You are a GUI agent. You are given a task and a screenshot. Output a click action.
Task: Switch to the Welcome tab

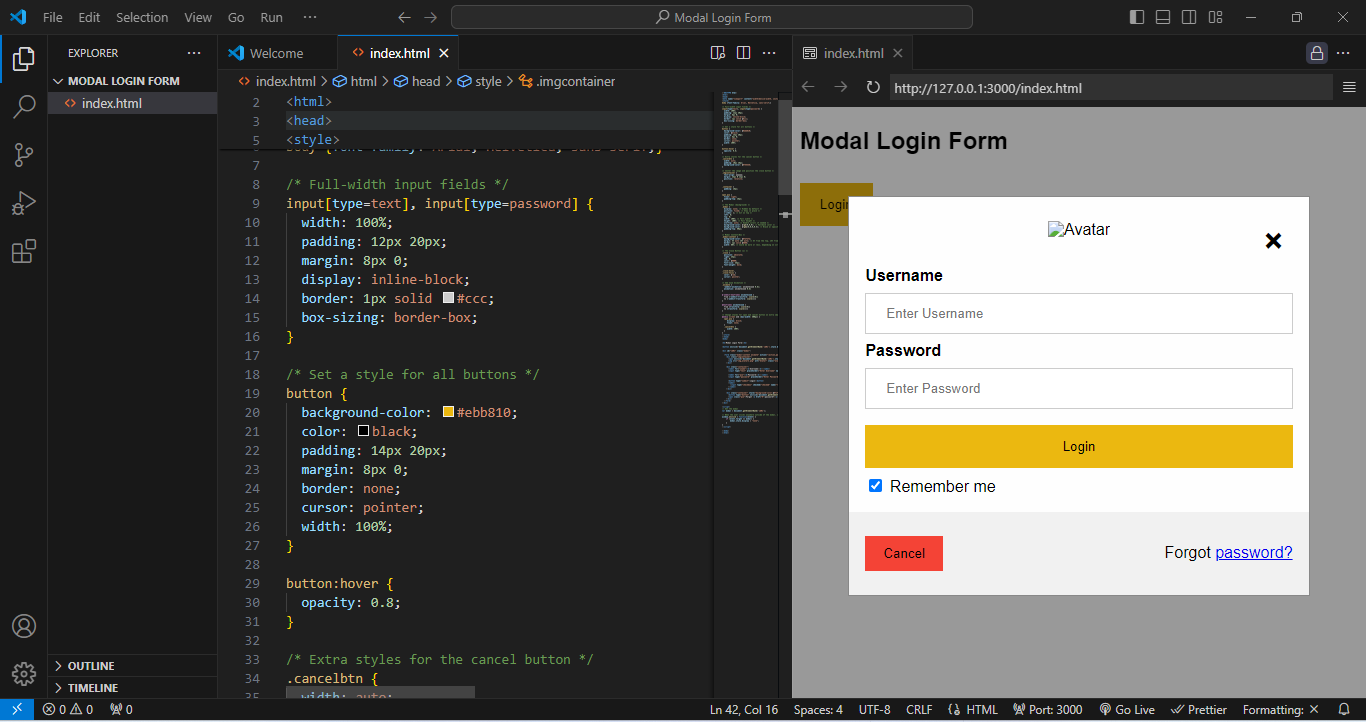coord(277,53)
